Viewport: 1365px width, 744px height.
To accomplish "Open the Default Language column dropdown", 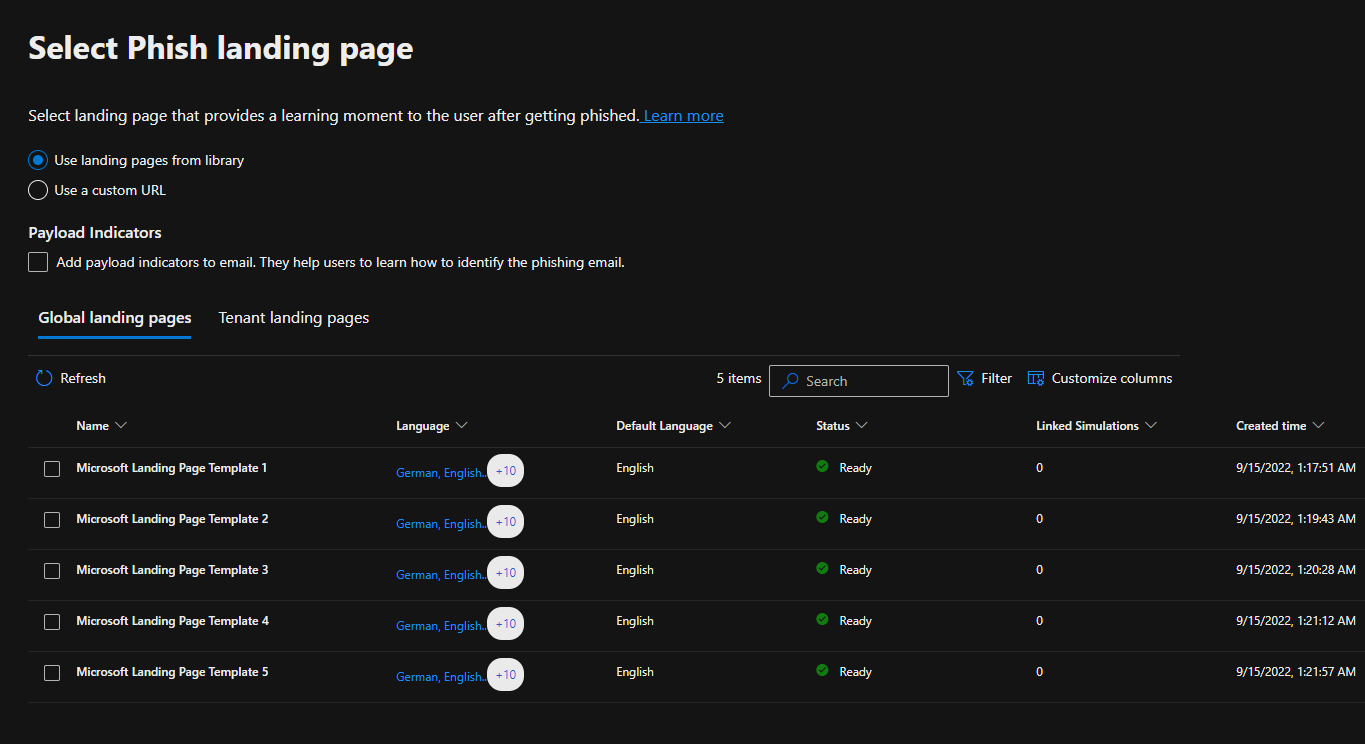I will (x=725, y=426).
